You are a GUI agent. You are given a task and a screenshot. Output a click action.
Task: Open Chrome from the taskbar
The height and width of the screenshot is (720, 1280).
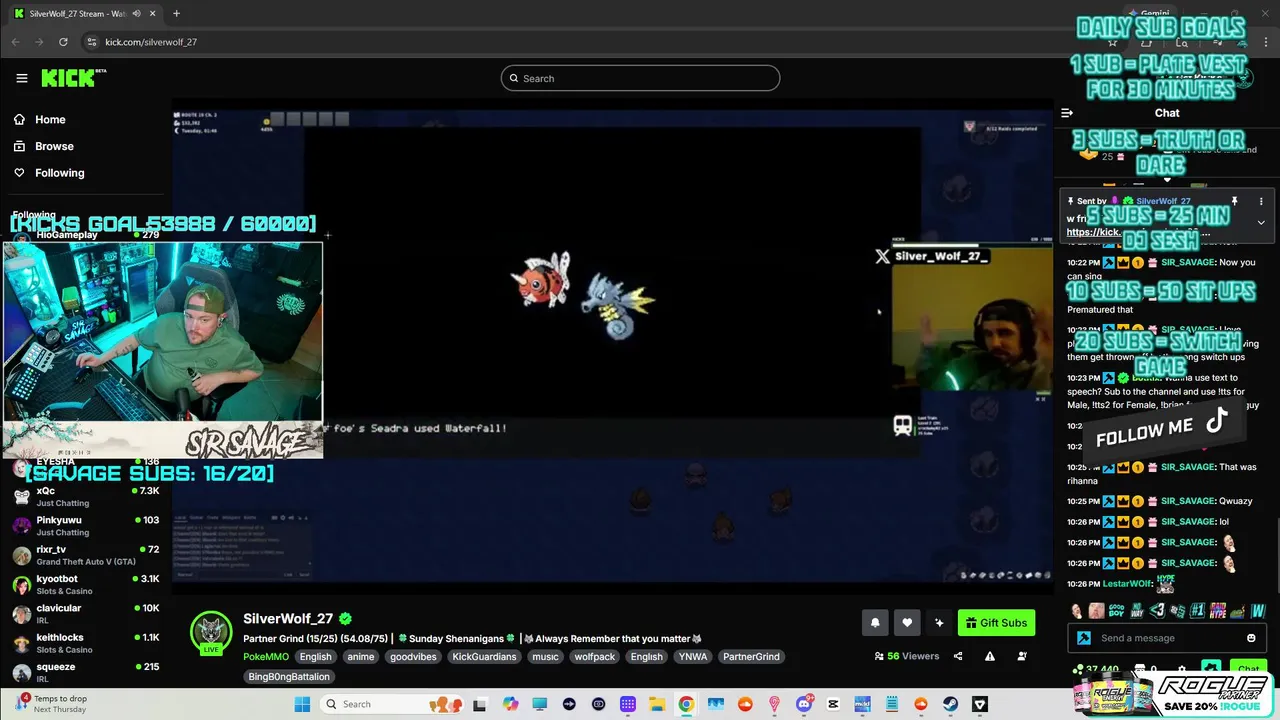686,704
